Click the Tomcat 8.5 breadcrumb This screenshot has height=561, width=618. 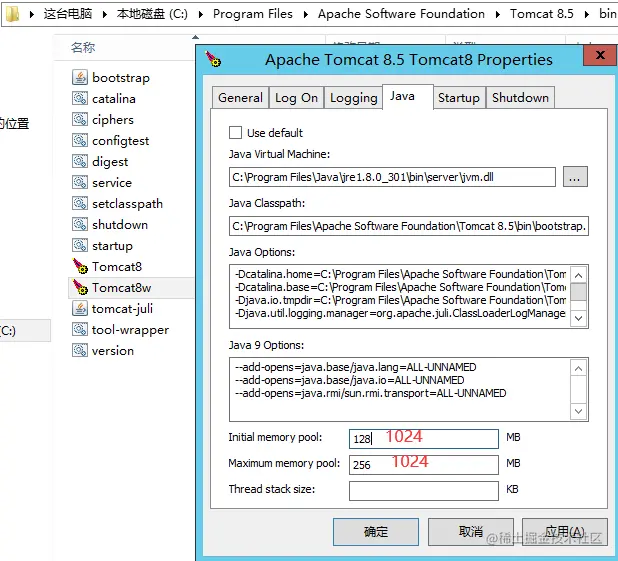point(542,14)
